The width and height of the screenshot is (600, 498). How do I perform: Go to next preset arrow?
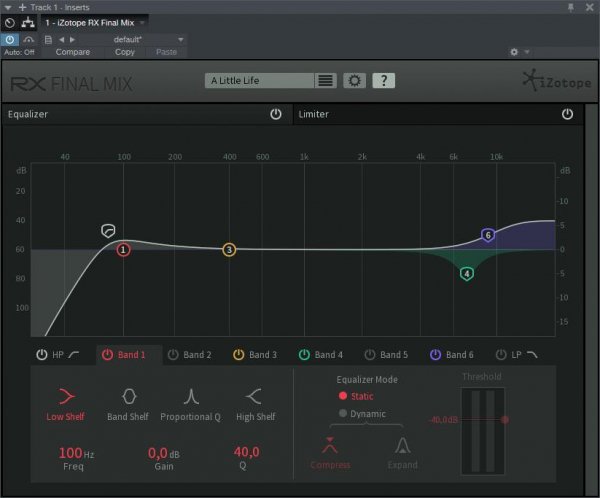(x=72, y=39)
